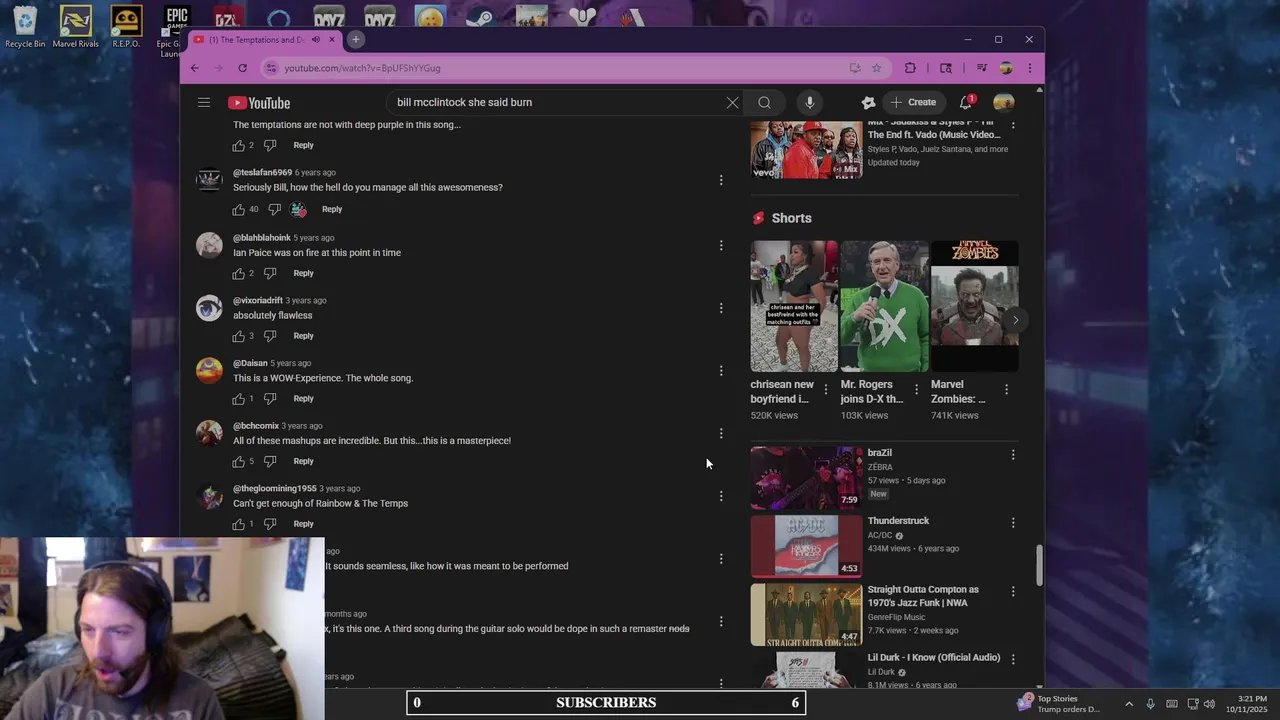Viewport: 1280px width, 720px height.
Task: Open menu for braZil video
Action: click(x=1013, y=454)
